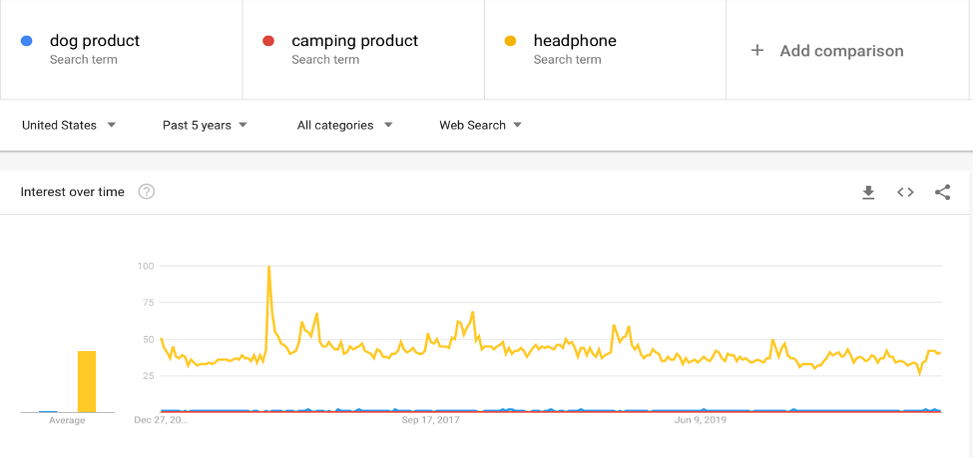This screenshot has height=460, width=977.
Task: Click the Sep 17, 2017 date label
Action: click(430, 420)
